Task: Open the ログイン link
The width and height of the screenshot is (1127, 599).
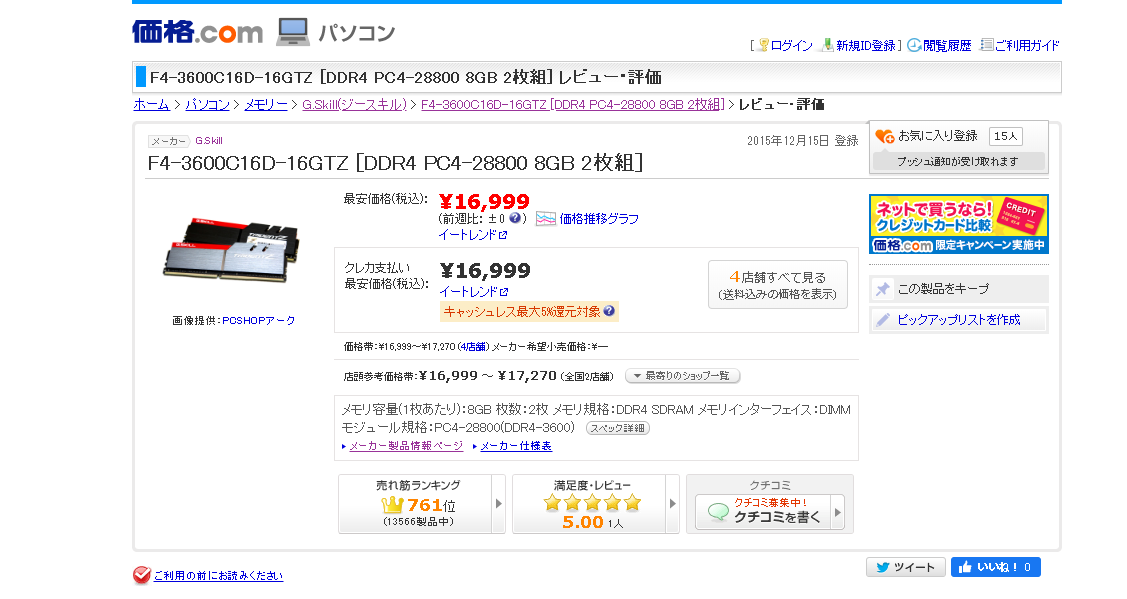Action: click(791, 45)
